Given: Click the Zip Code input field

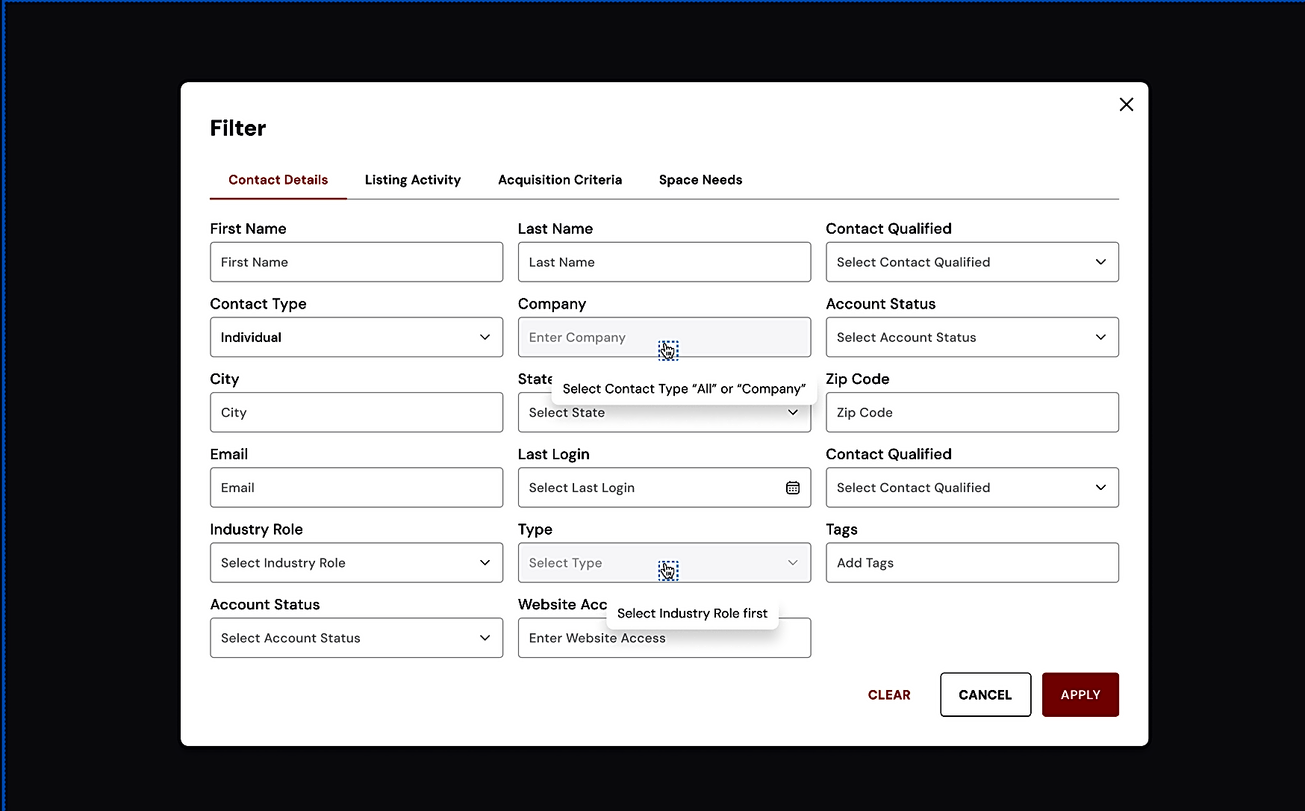Looking at the screenshot, I should pos(972,412).
